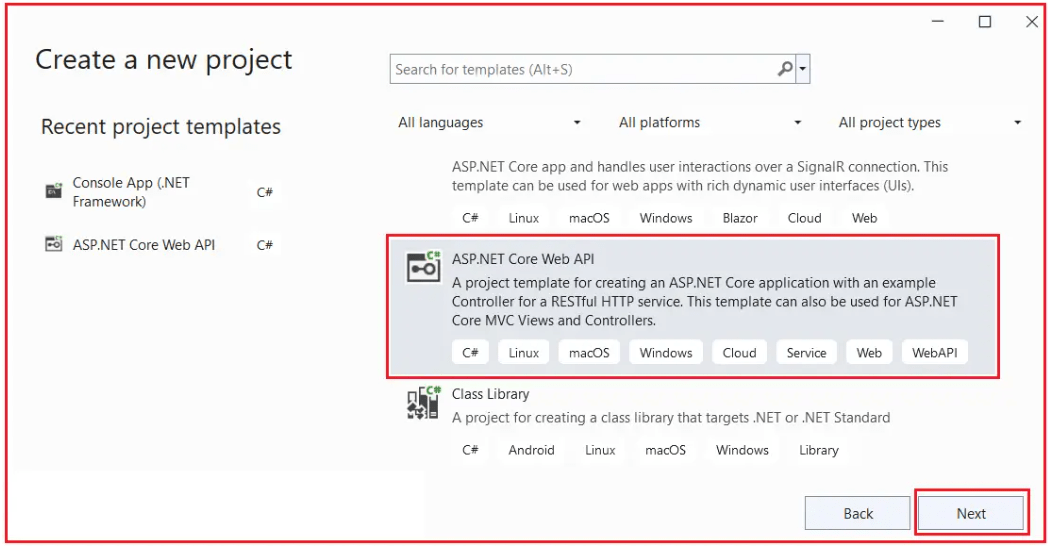Focus the Search for templates field

coord(580,69)
